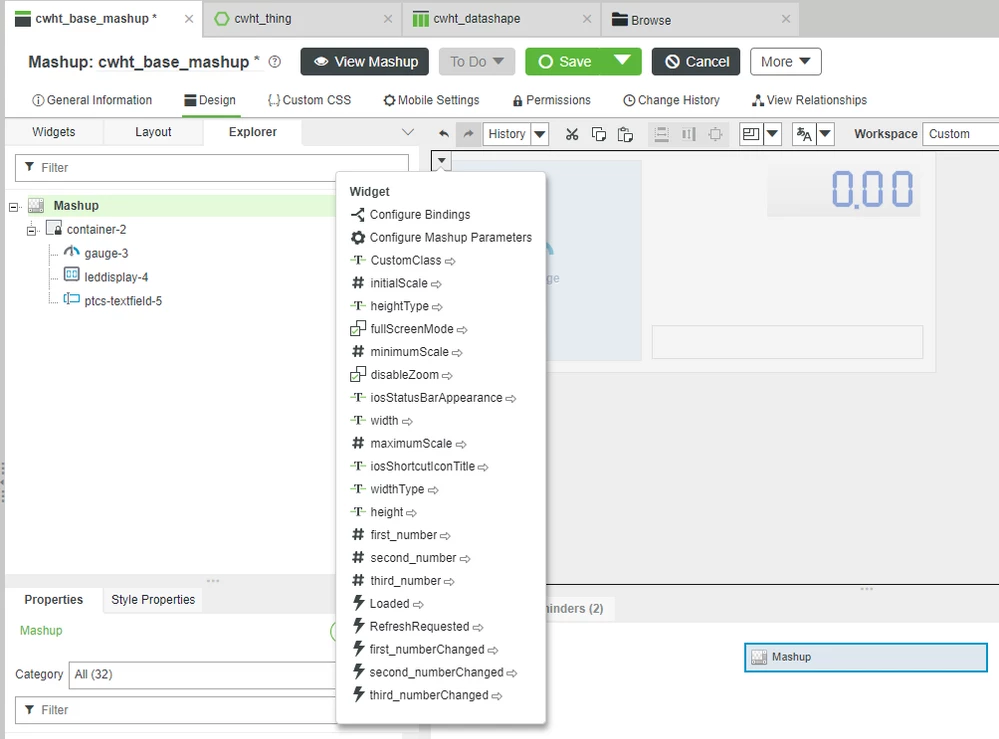
Task: Collapse the Mashup root tree node
Action: (x=13, y=207)
